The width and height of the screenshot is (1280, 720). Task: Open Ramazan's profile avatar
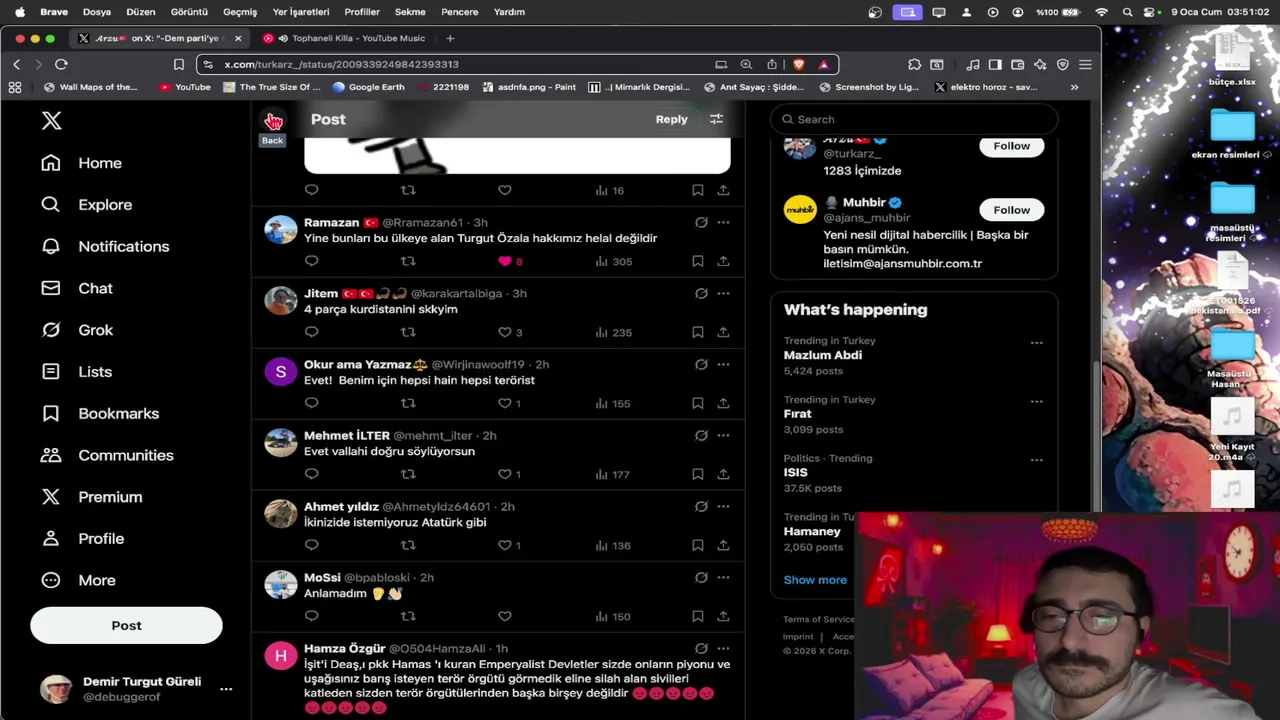[x=281, y=230]
